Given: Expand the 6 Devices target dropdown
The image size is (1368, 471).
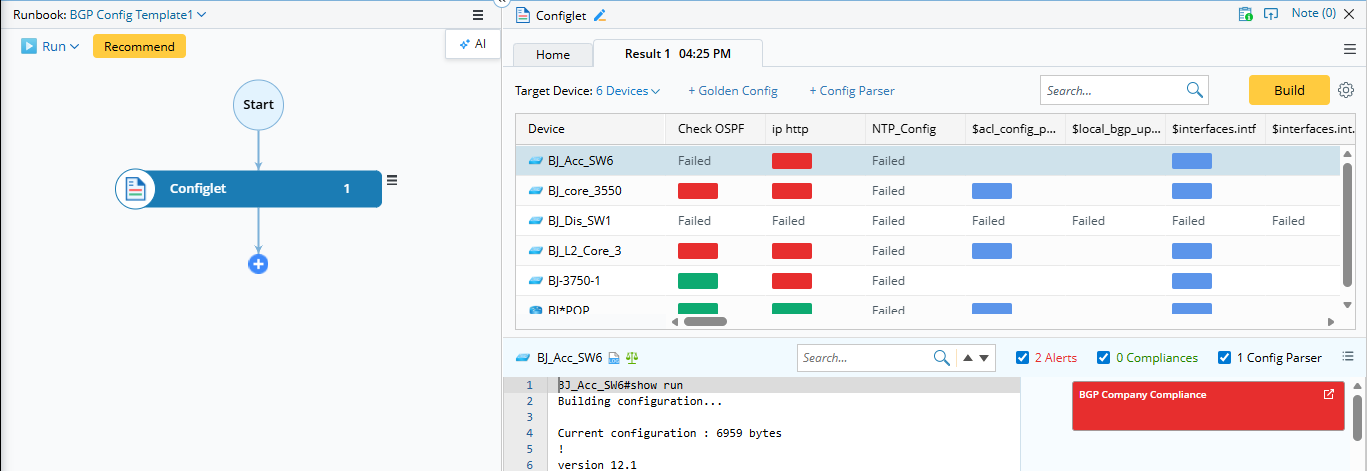Looking at the screenshot, I should [628, 91].
